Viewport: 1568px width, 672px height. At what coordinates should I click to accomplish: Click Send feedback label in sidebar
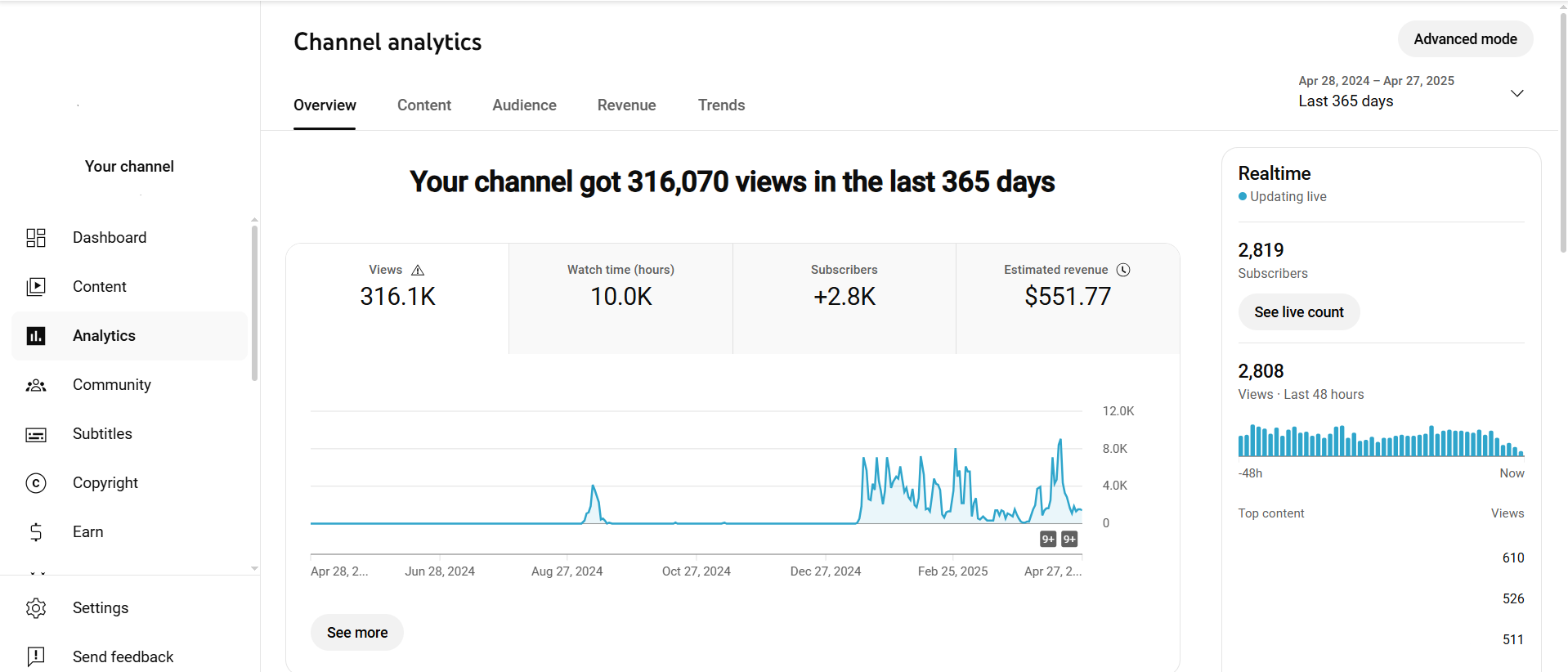[x=123, y=657]
